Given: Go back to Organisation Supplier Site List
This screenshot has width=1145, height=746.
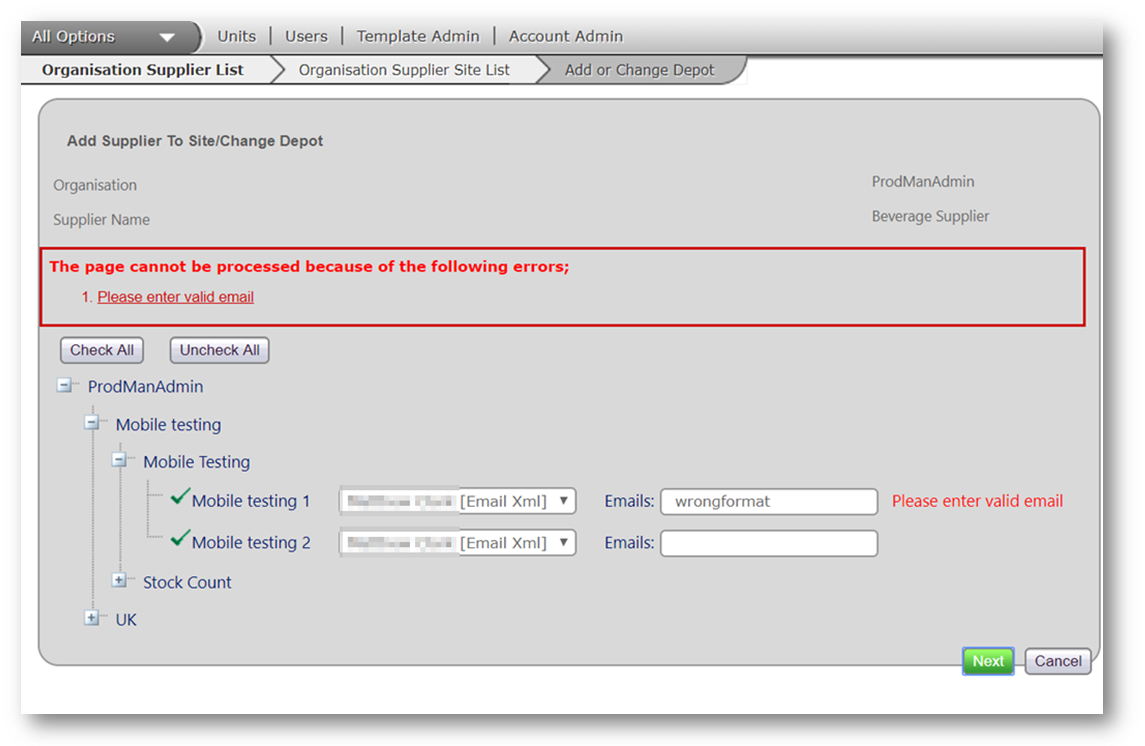Looking at the screenshot, I should pyautogui.click(x=404, y=70).
